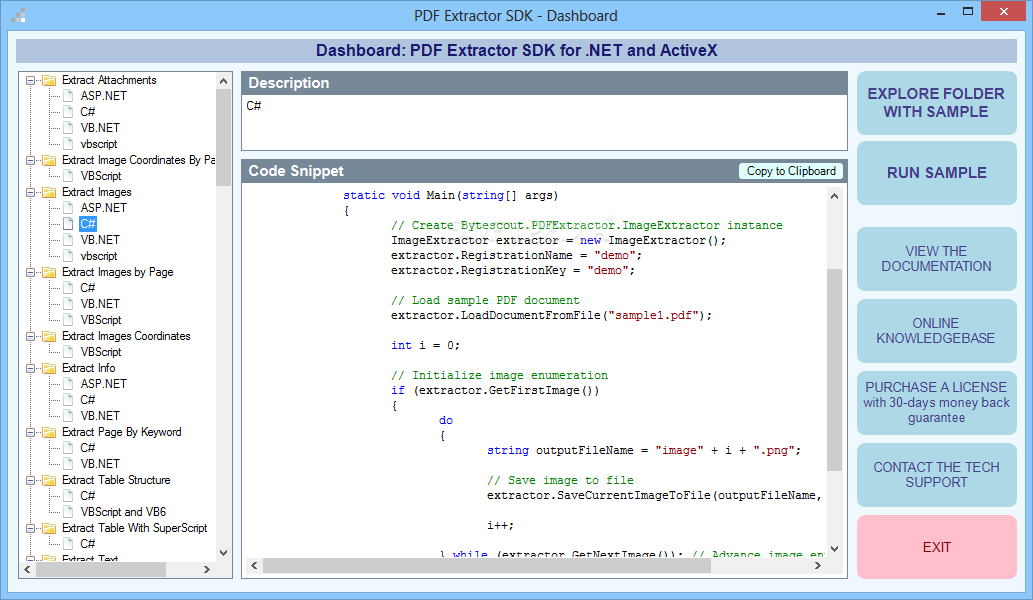The width and height of the screenshot is (1033, 600).
Task: Click file icon of C# under Extract Info
Action: (x=68, y=400)
